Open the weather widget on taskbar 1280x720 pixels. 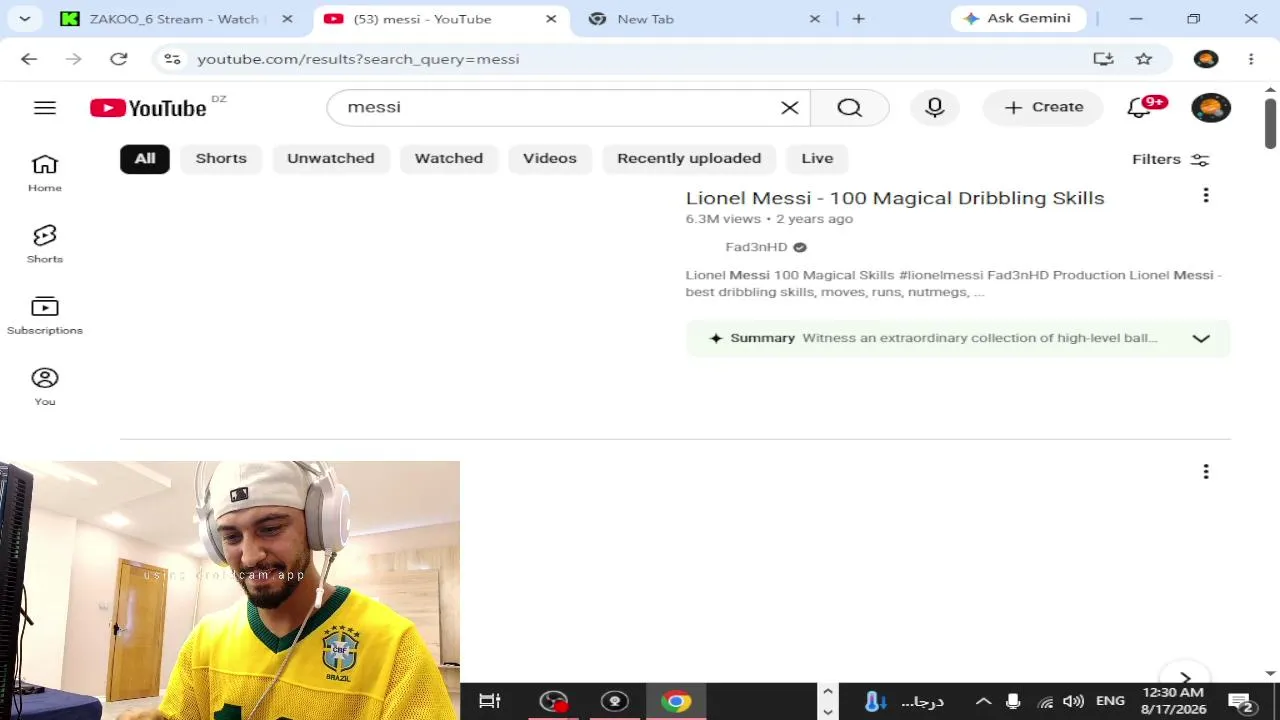(905, 701)
